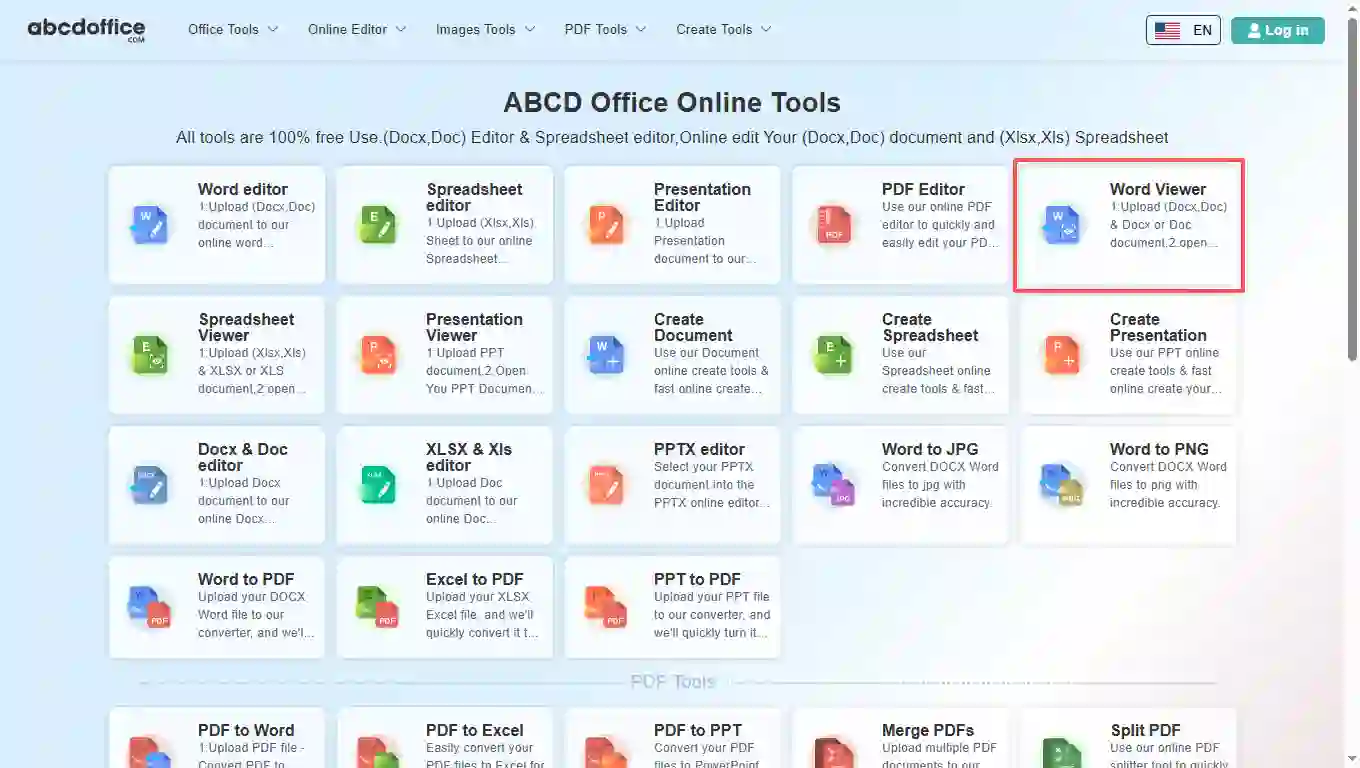Click the Word Viewer card icon
The width and height of the screenshot is (1360, 768).
pos(1061,225)
